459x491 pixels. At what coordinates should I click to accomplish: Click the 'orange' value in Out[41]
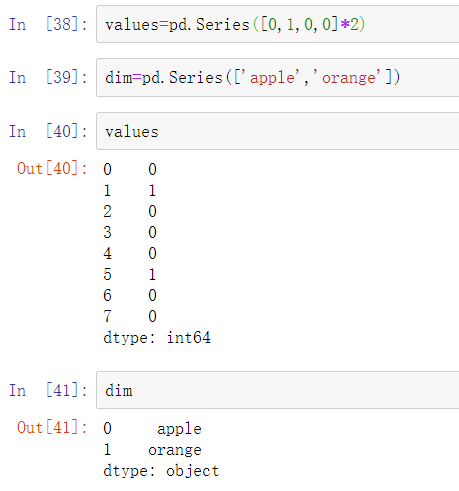pos(175,450)
